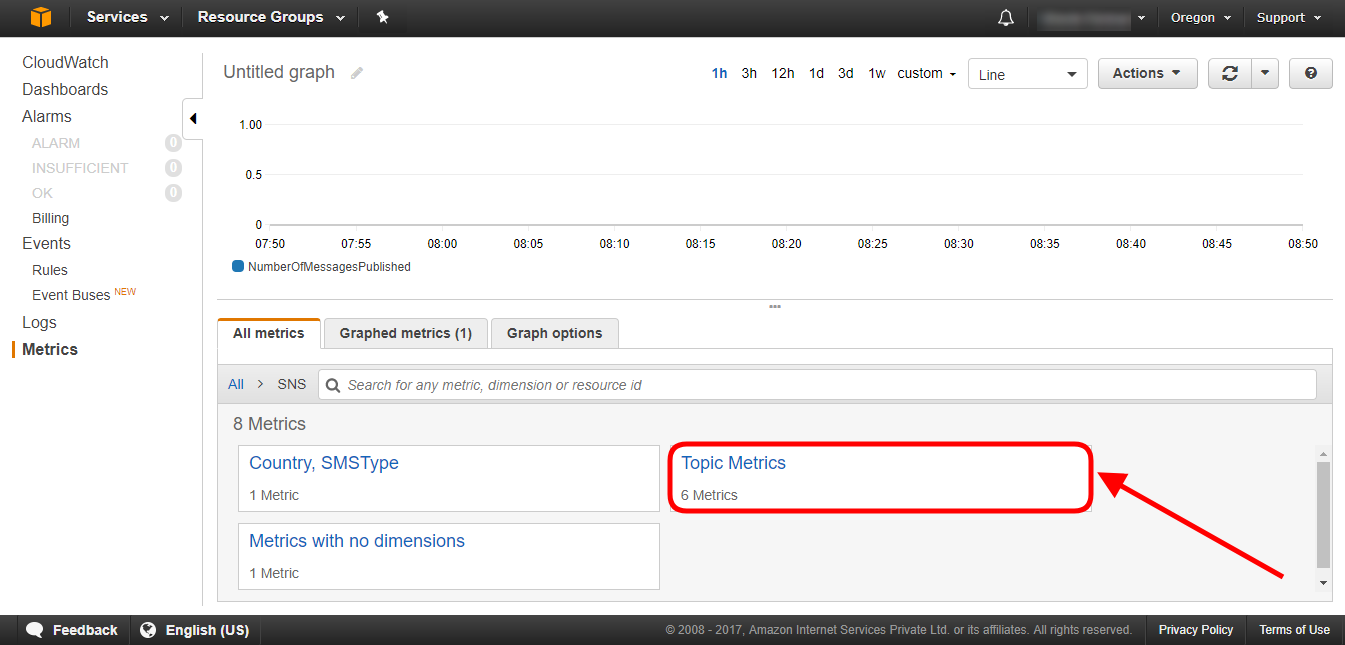Set time range to 3d
This screenshot has width=1345, height=645.
[846, 73]
